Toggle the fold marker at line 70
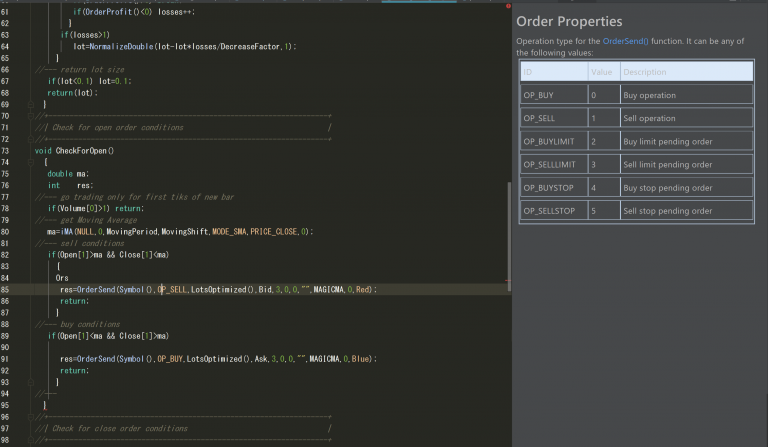This screenshot has height=447, width=768. click(x=31, y=116)
